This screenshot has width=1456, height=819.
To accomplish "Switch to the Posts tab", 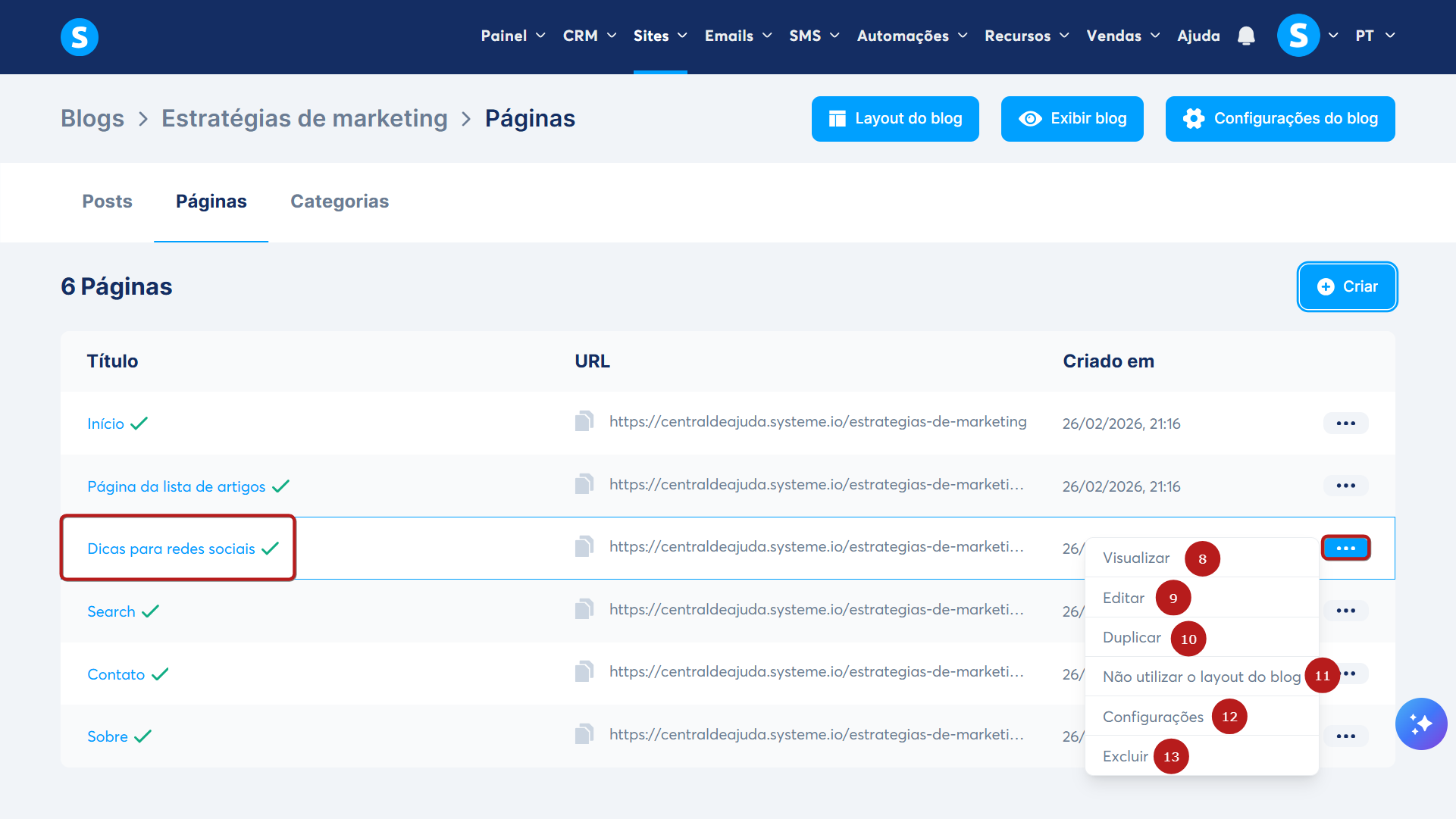I will [107, 202].
